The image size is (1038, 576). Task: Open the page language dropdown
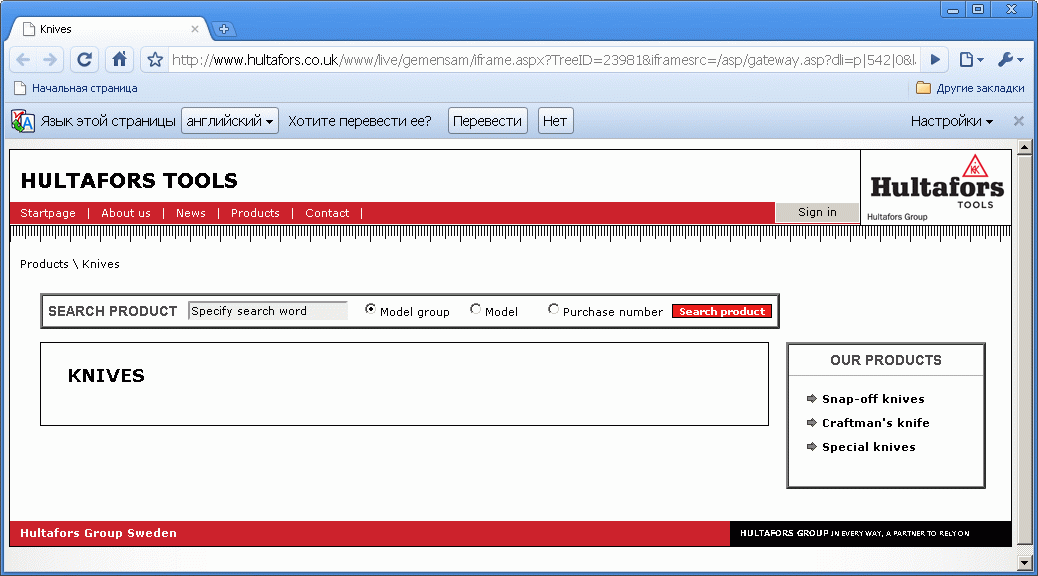pos(229,121)
